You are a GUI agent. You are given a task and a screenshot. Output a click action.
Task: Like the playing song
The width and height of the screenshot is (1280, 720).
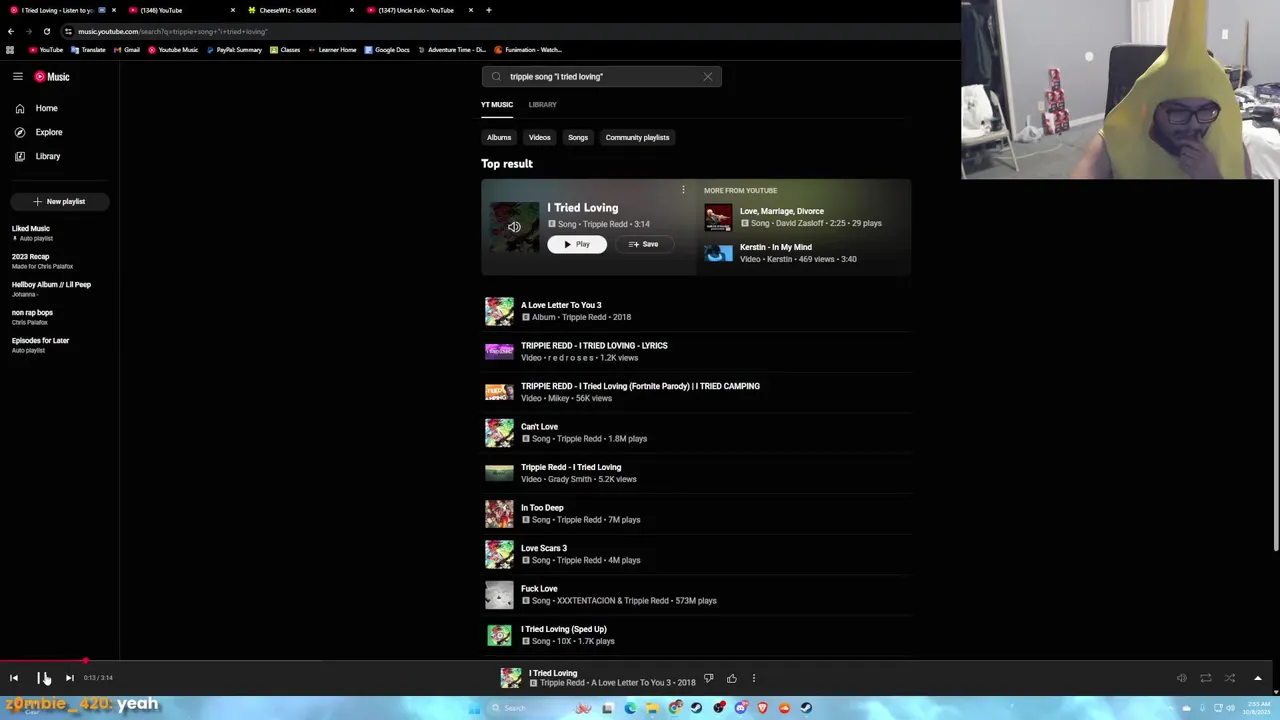[x=731, y=678]
